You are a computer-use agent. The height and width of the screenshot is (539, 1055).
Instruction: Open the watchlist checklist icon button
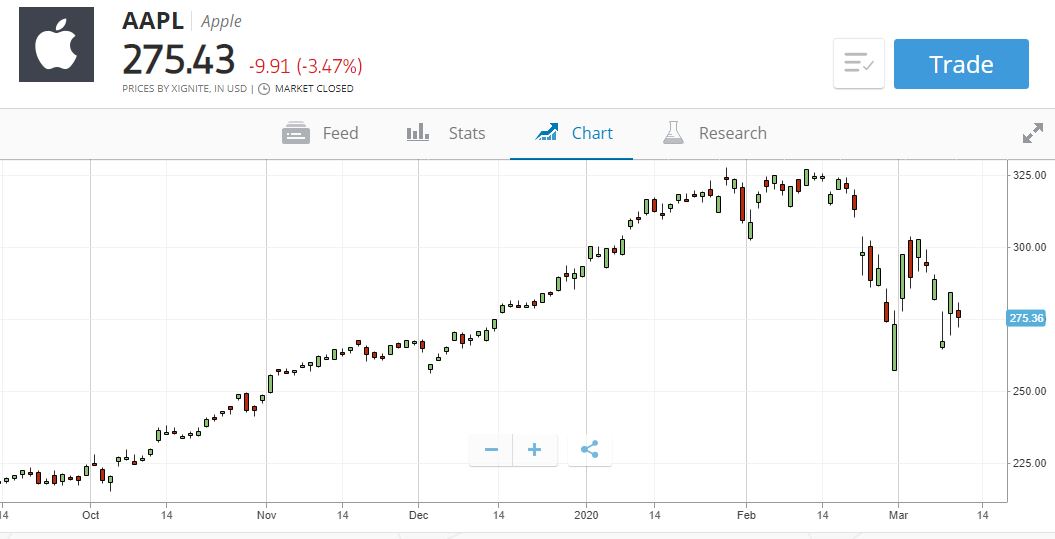point(859,64)
